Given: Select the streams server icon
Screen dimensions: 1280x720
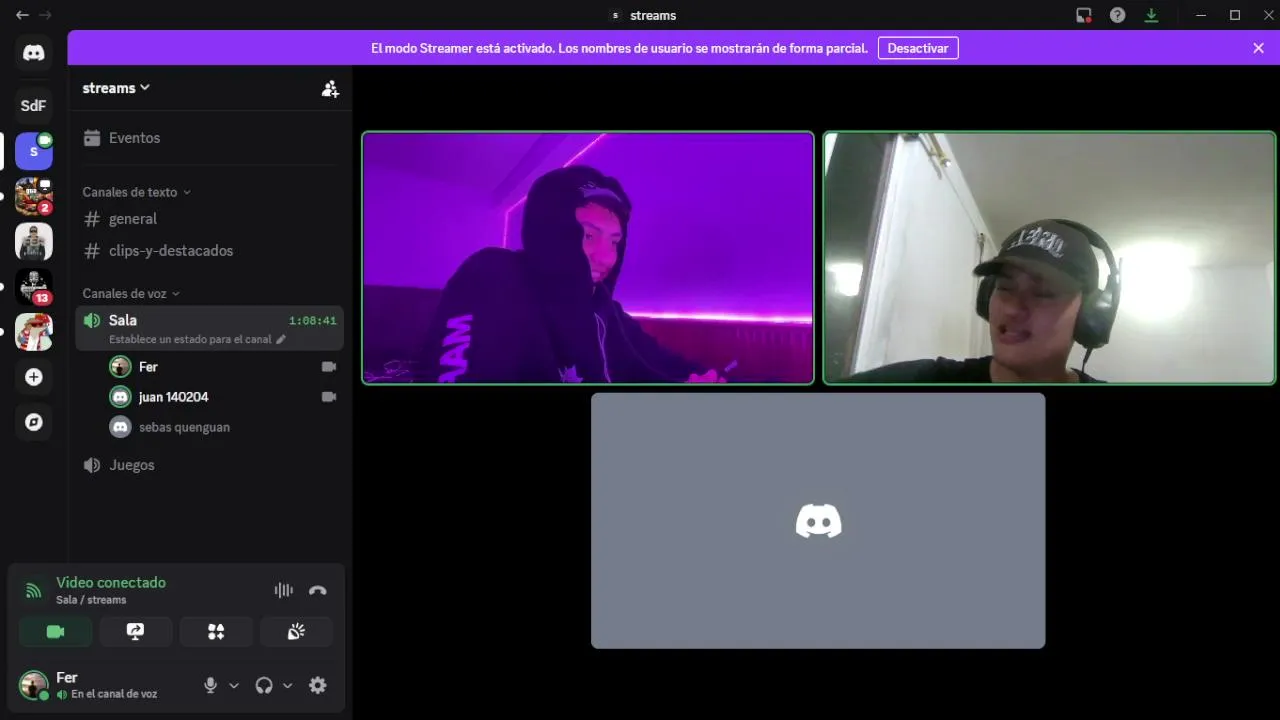Looking at the screenshot, I should click(34, 151).
